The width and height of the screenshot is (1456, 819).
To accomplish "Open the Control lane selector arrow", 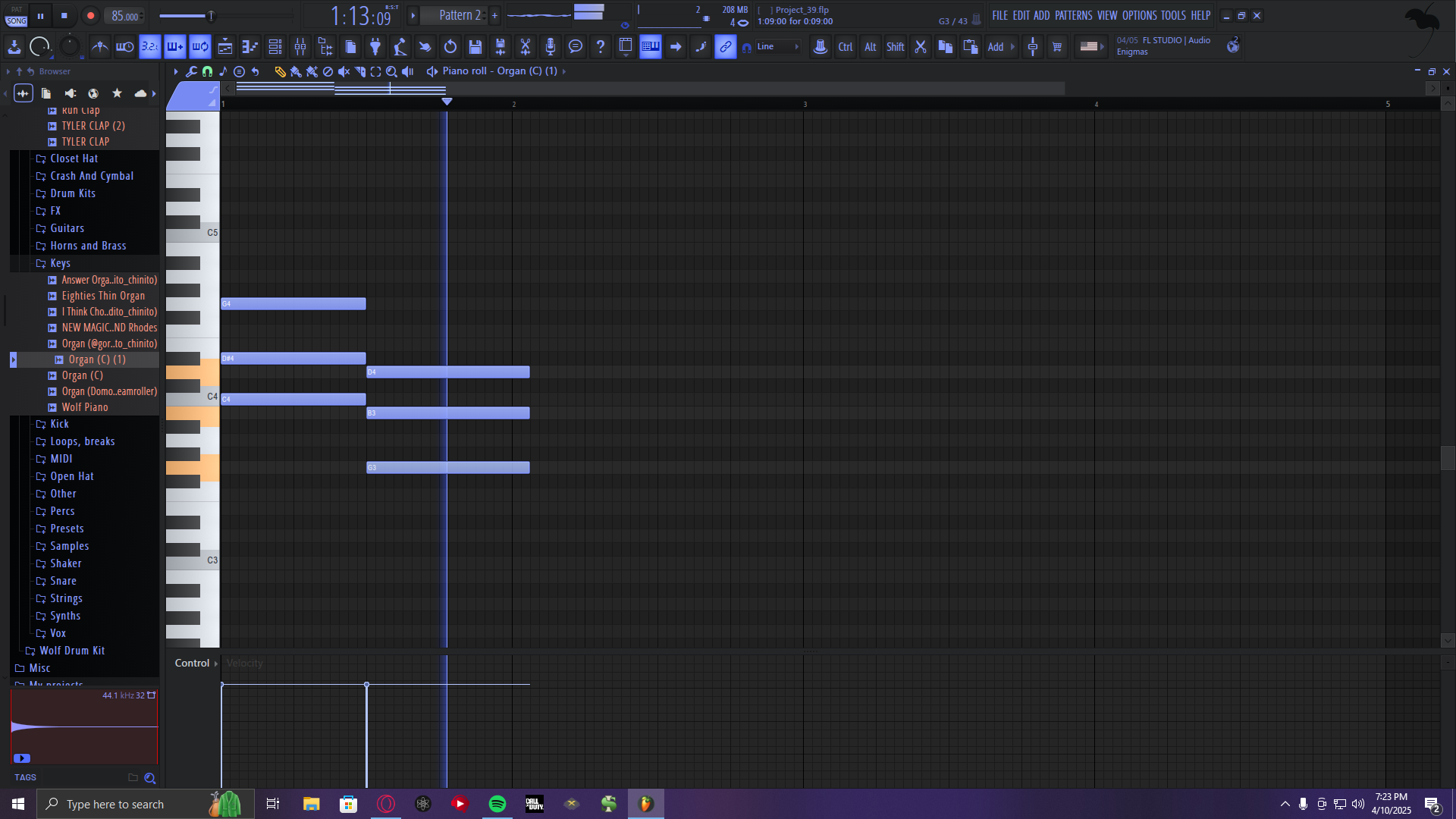I will [x=216, y=664].
